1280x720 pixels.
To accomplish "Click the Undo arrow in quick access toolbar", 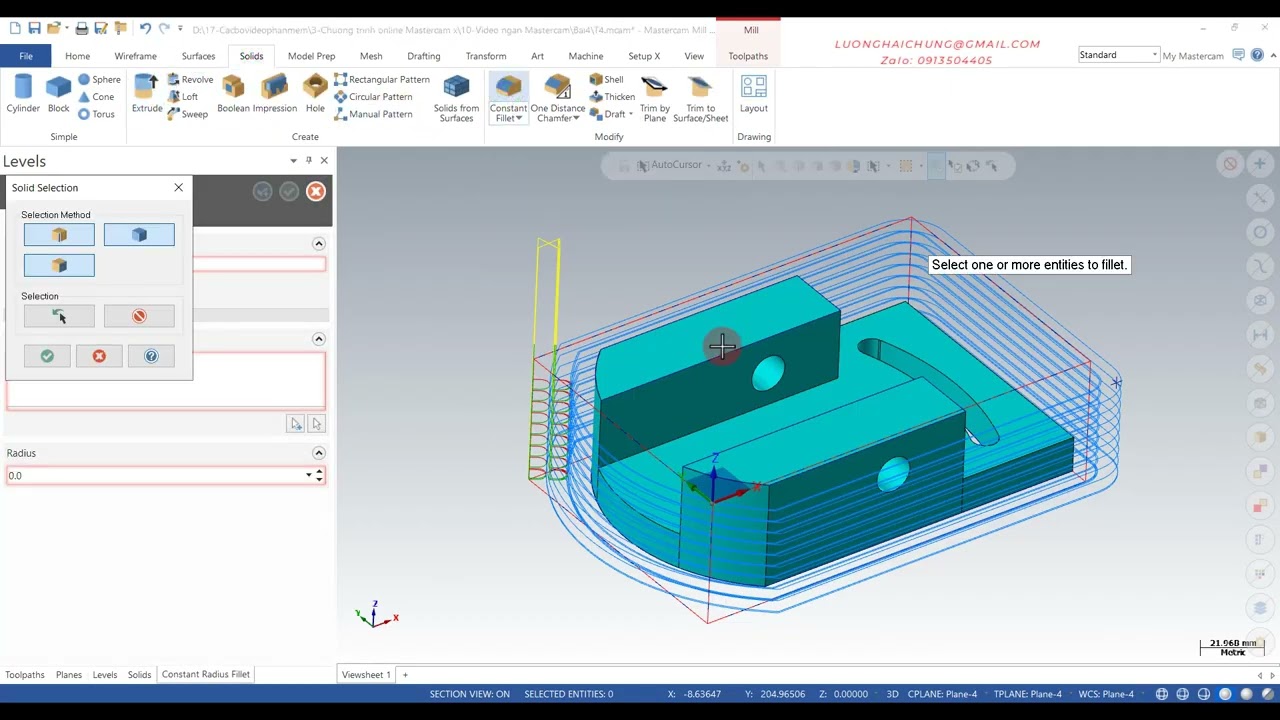I will coord(145,28).
